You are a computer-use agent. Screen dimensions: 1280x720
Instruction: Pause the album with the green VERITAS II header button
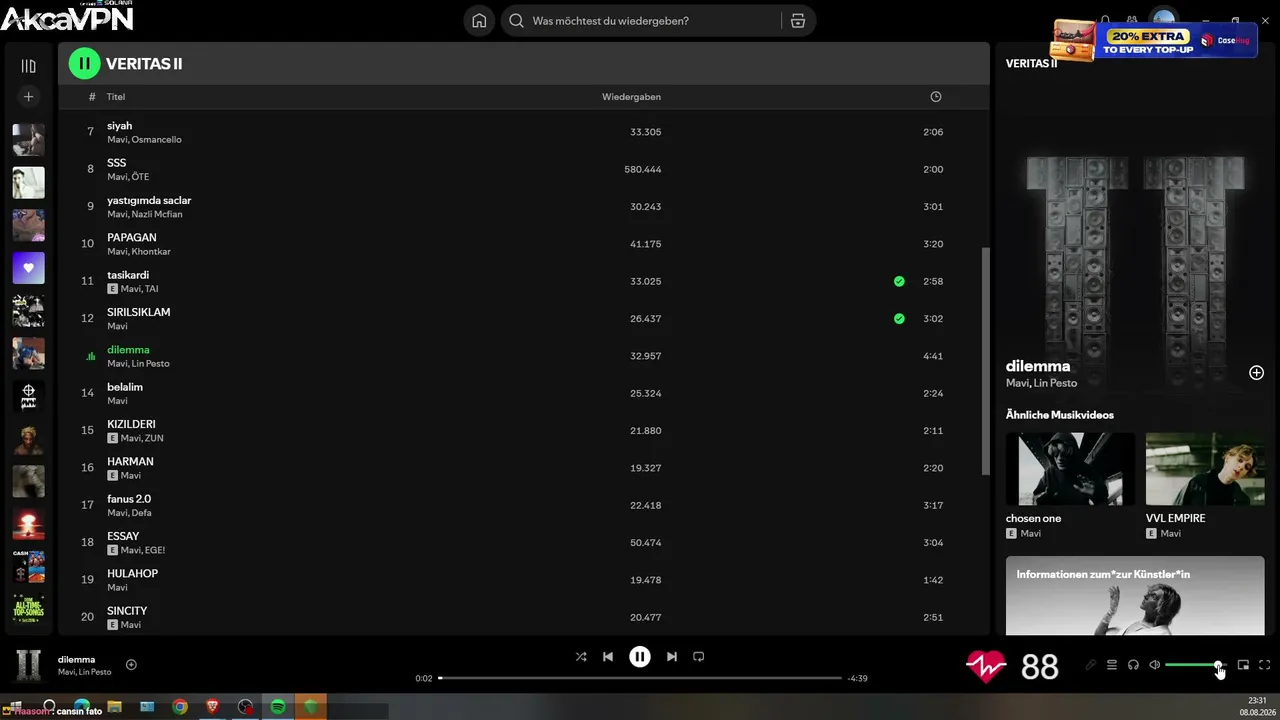pyautogui.click(x=84, y=64)
